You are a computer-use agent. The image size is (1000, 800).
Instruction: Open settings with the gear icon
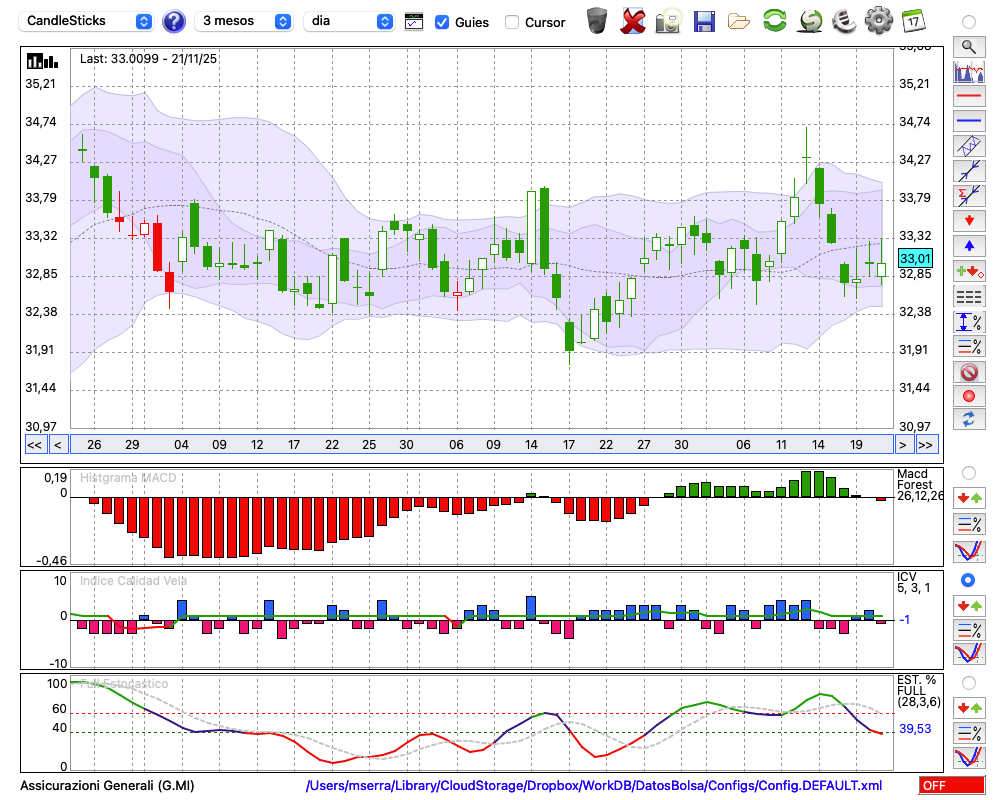[878, 21]
